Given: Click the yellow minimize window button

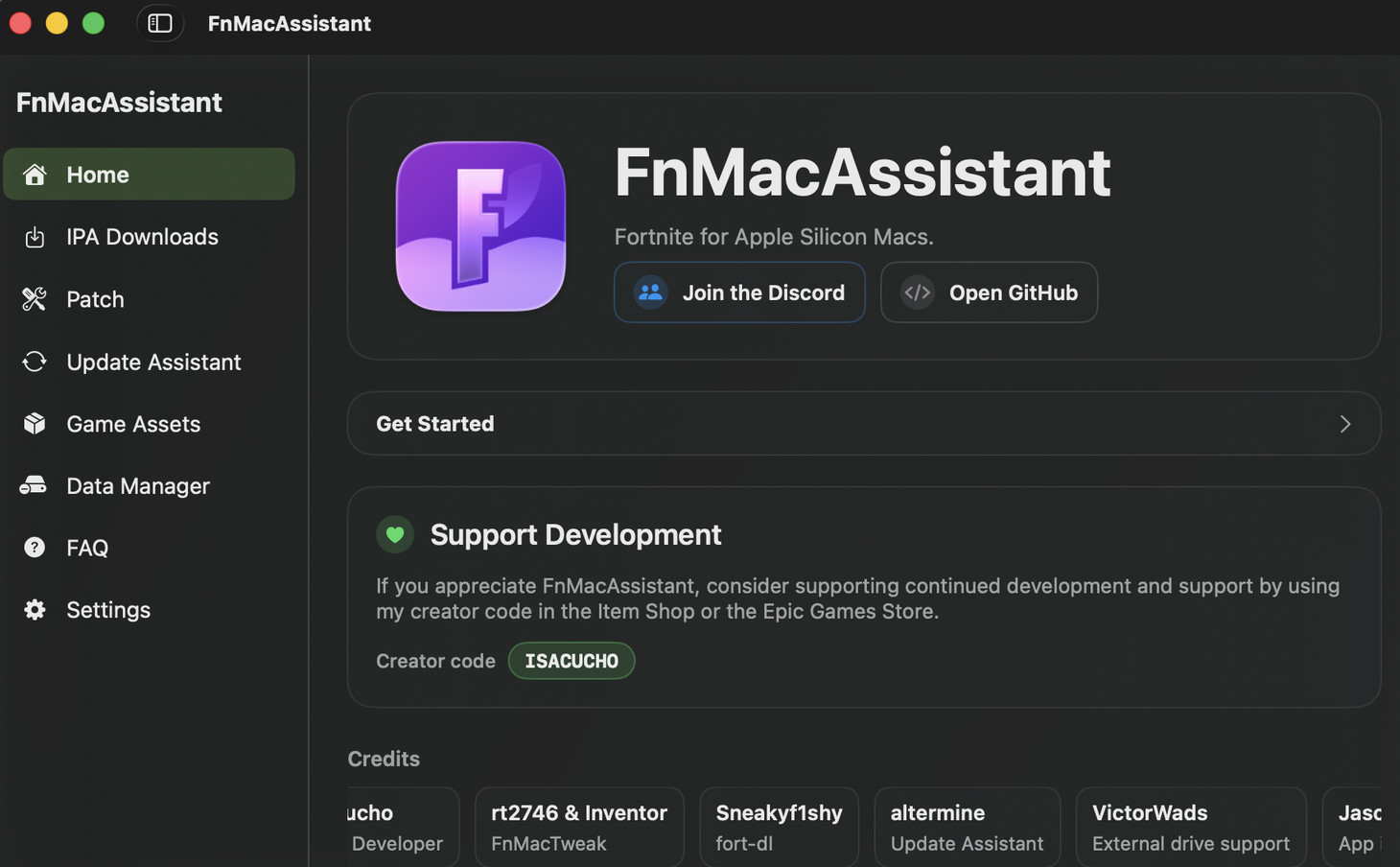Looking at the screenshot, I should pos(57,23).
